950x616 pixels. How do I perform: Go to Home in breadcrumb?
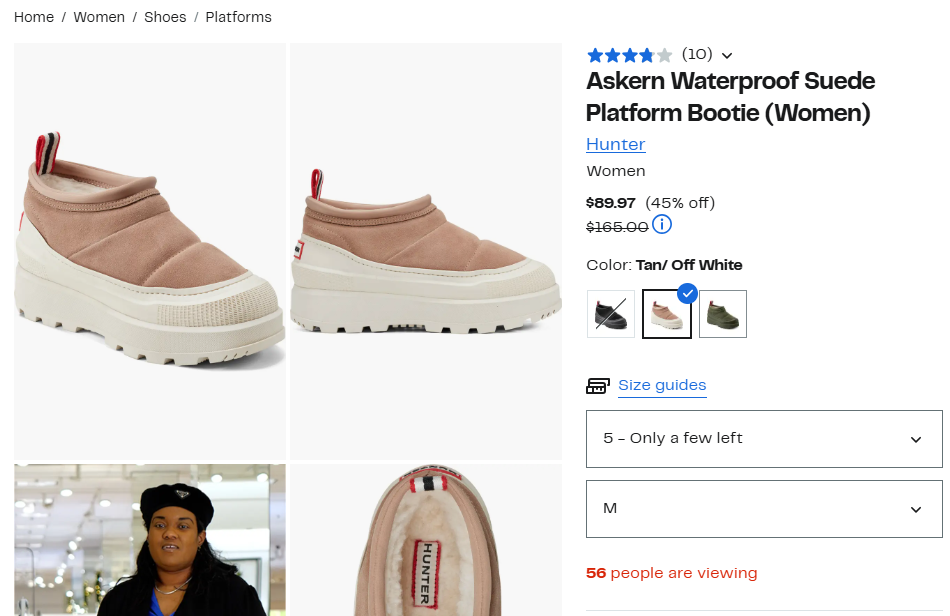click(34, 17)
